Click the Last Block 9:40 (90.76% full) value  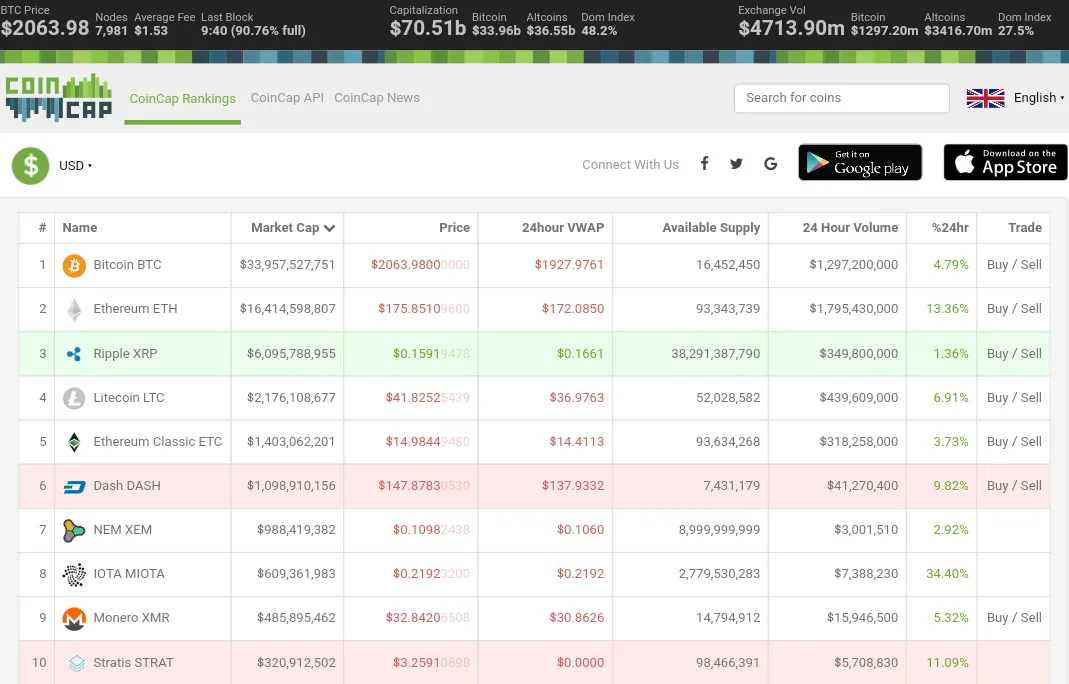pyautogui.click(x=253, y=31)
